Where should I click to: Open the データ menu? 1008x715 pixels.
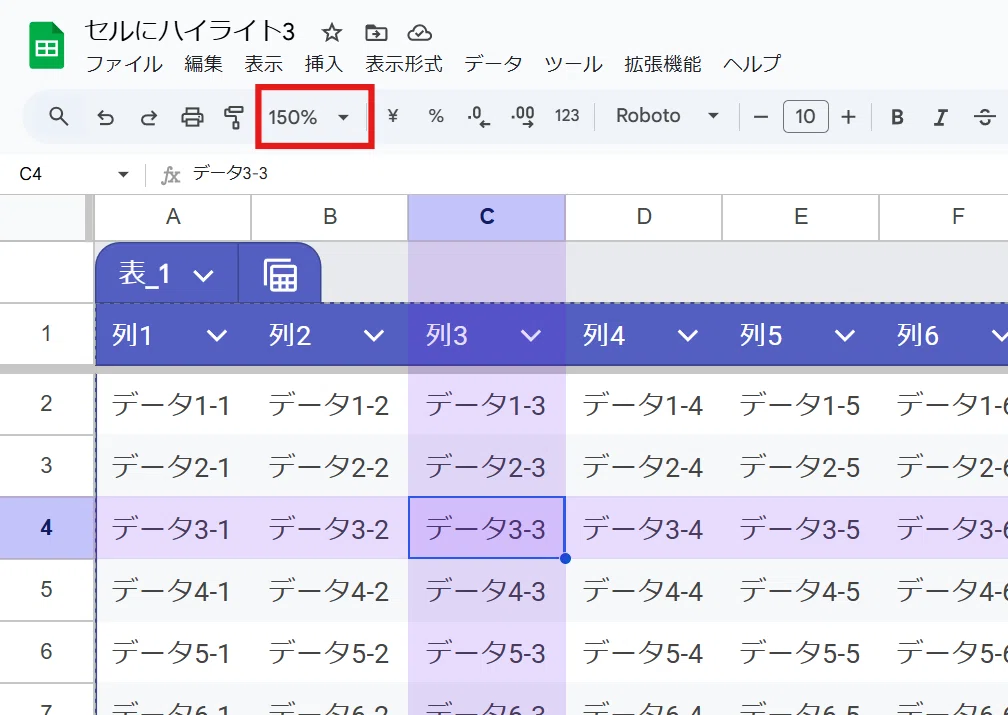pos(493,64)
